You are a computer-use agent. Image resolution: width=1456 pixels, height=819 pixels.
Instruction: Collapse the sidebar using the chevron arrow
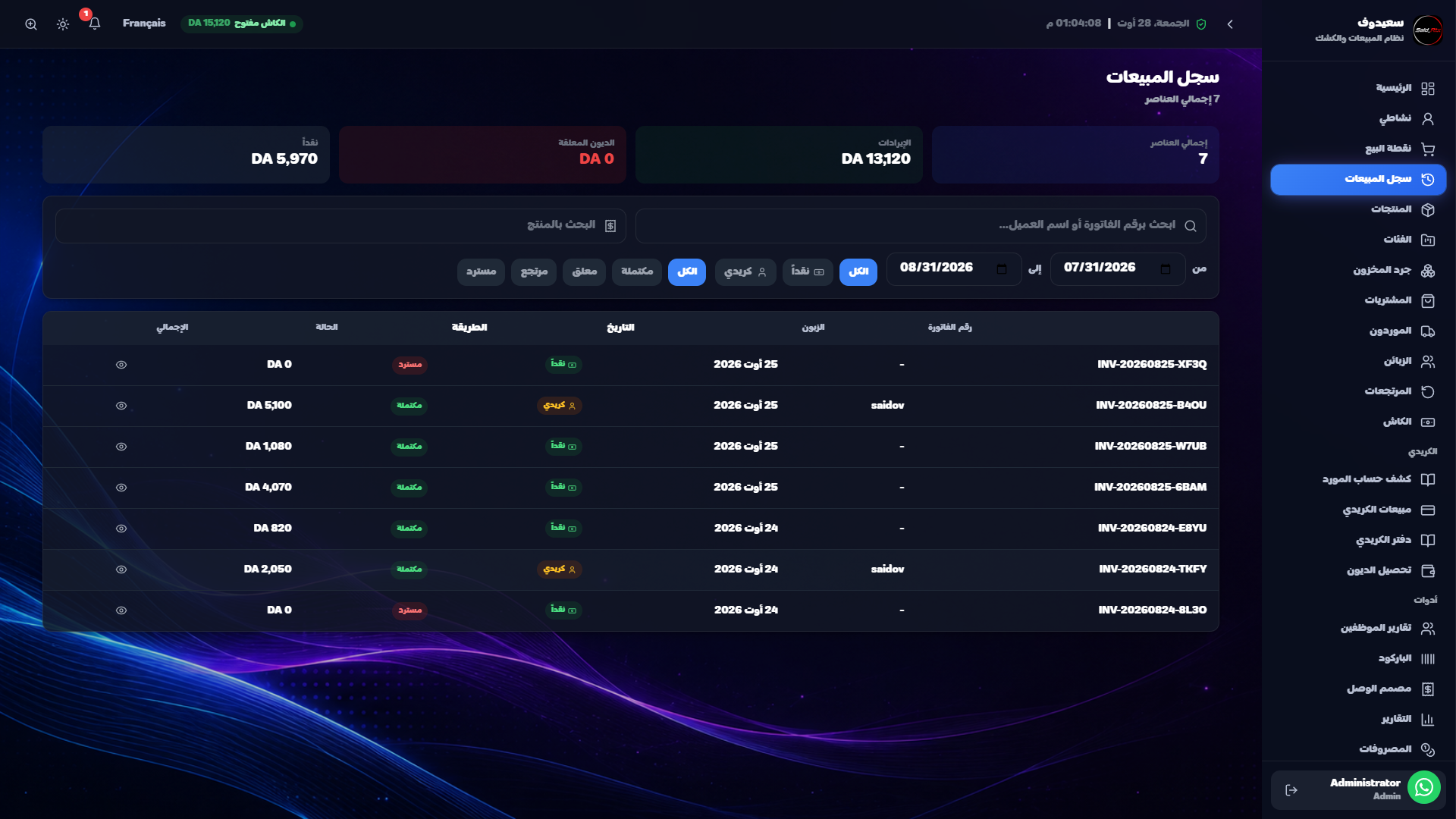(1230, 24)
